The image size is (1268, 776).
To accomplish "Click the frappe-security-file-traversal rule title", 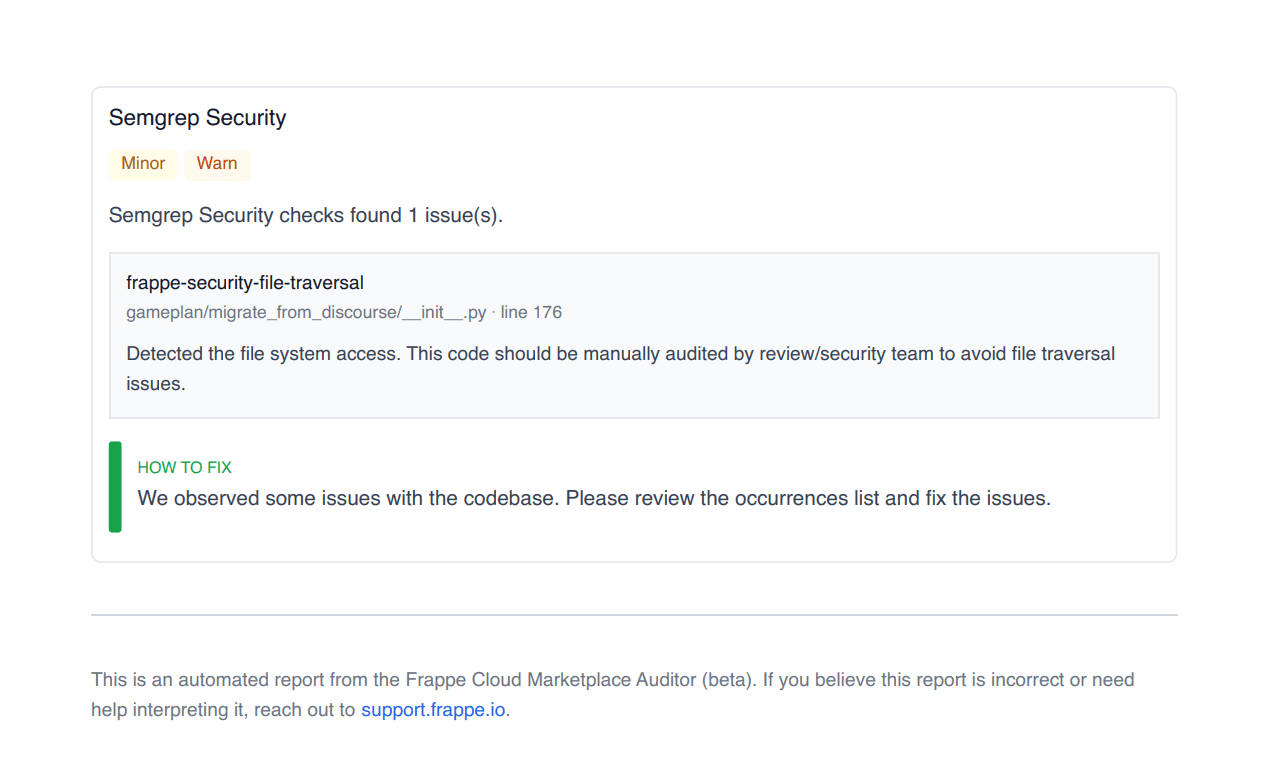I will click(x=245, y=283).
